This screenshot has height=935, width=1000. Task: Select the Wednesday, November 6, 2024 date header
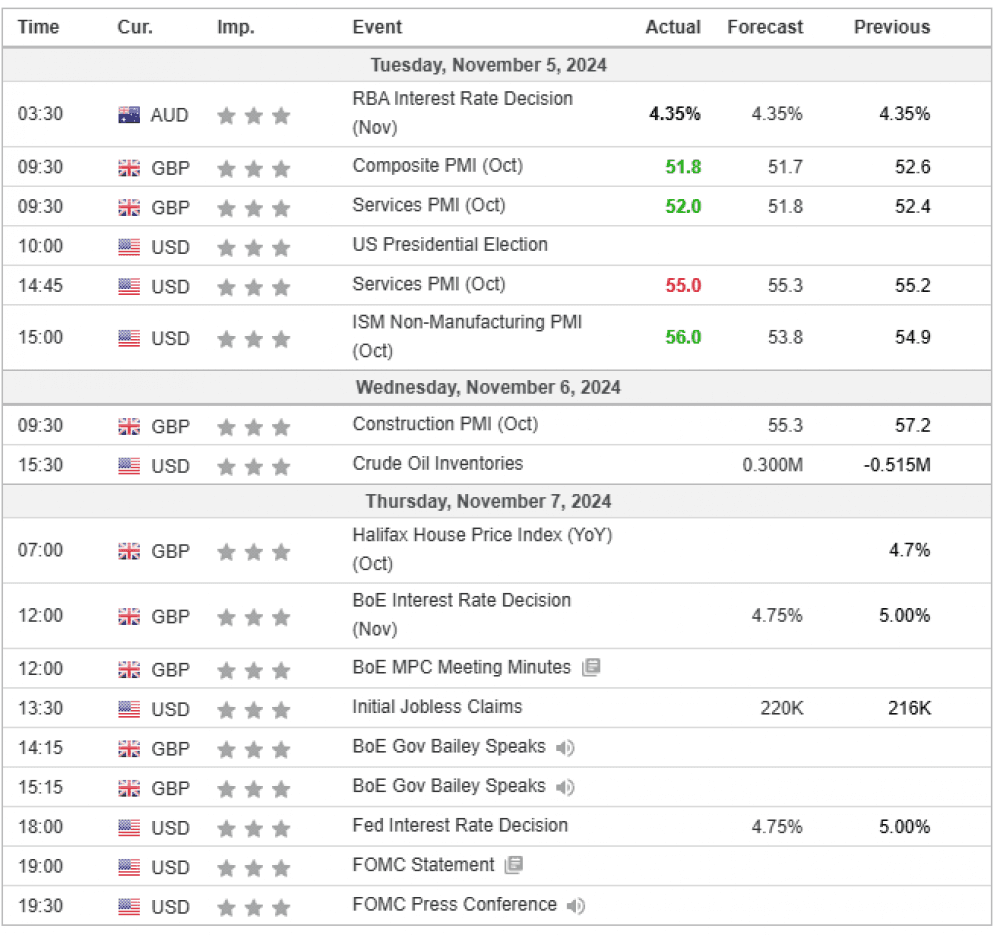coord(489,387)
